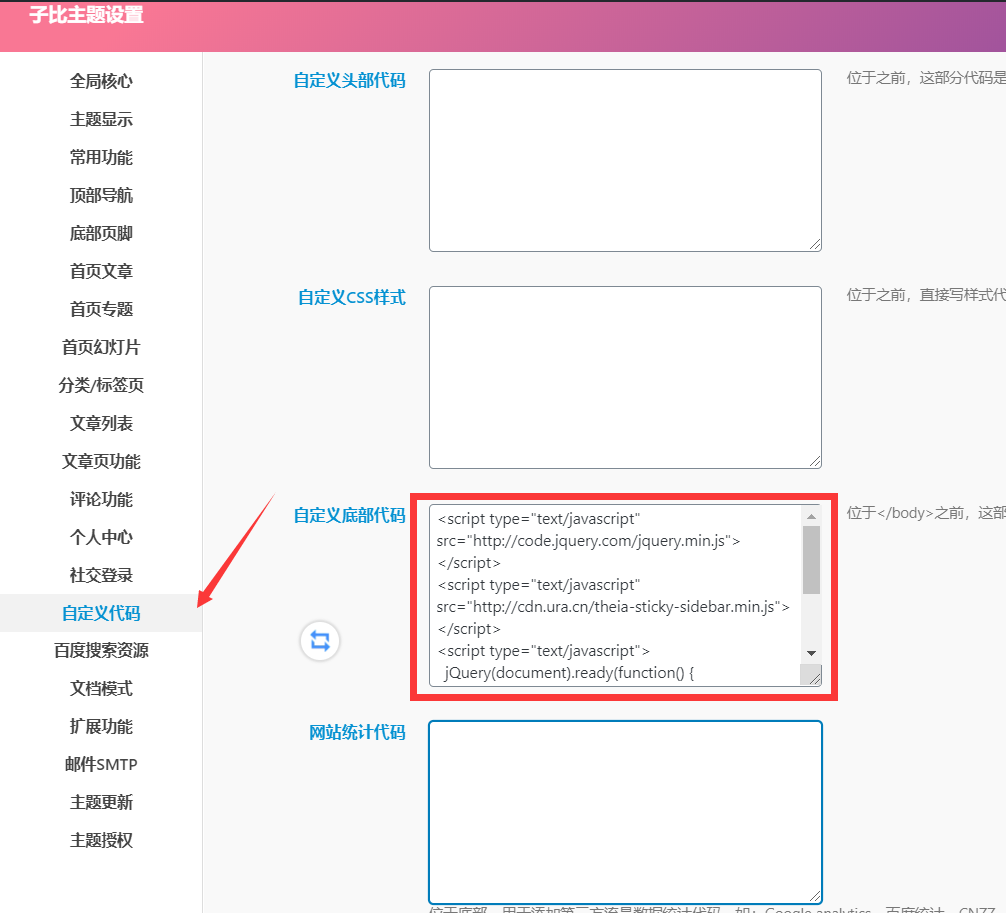The width and height of the screenshot is (1006, 913).
Task: Open 首页专题 settings
Action: pyautogui.click(x=101, y=309)
